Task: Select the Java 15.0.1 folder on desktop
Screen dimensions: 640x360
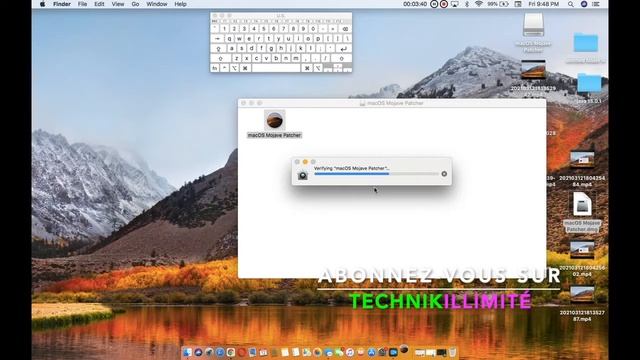Action: tap(589, 83)
